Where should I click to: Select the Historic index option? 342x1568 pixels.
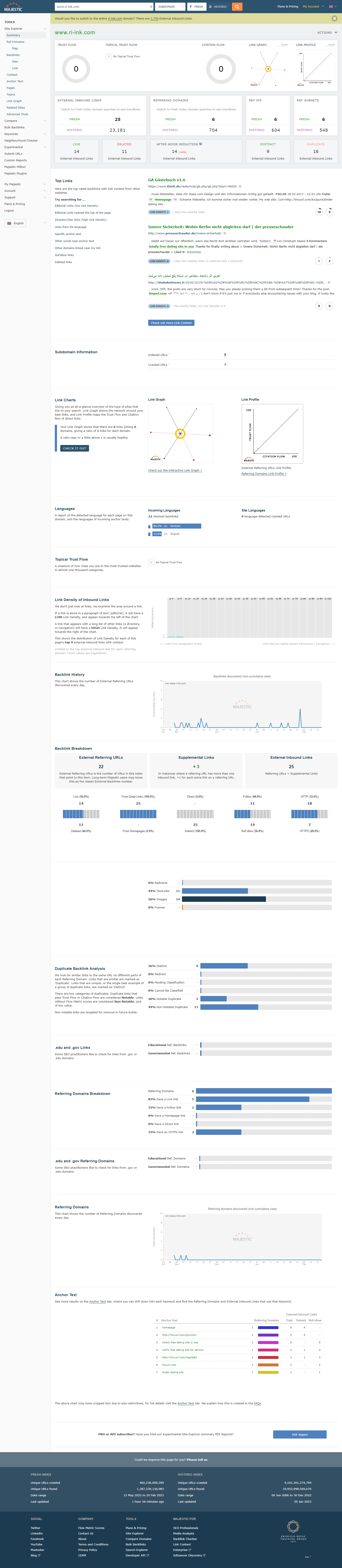point(219,7)
